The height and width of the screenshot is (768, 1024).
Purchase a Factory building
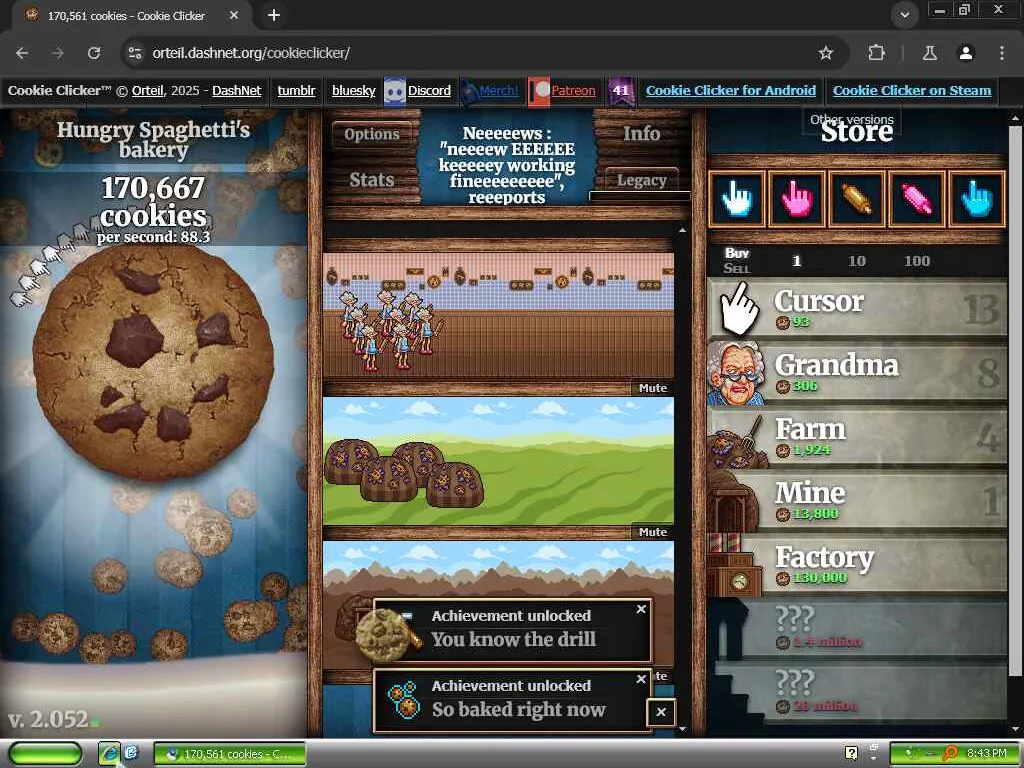point(857,564)
